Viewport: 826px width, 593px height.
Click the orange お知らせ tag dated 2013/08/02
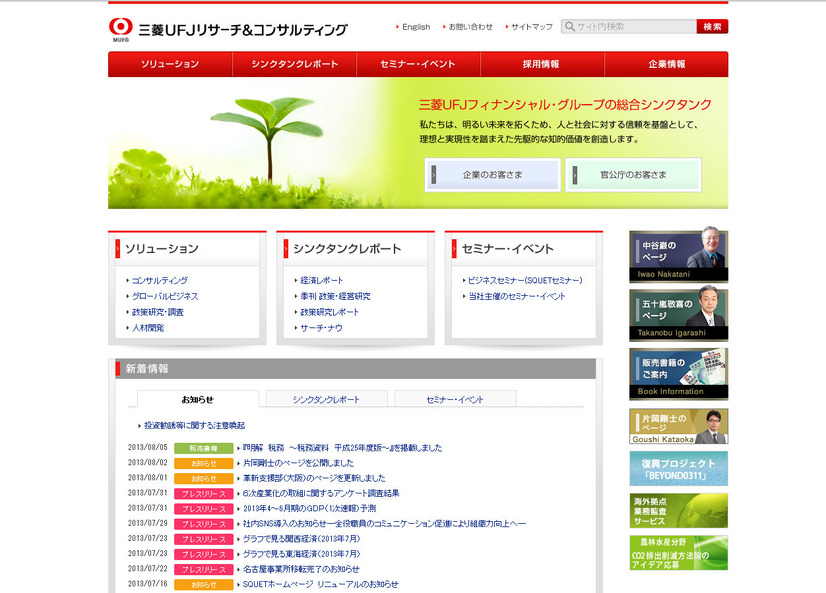204,463
